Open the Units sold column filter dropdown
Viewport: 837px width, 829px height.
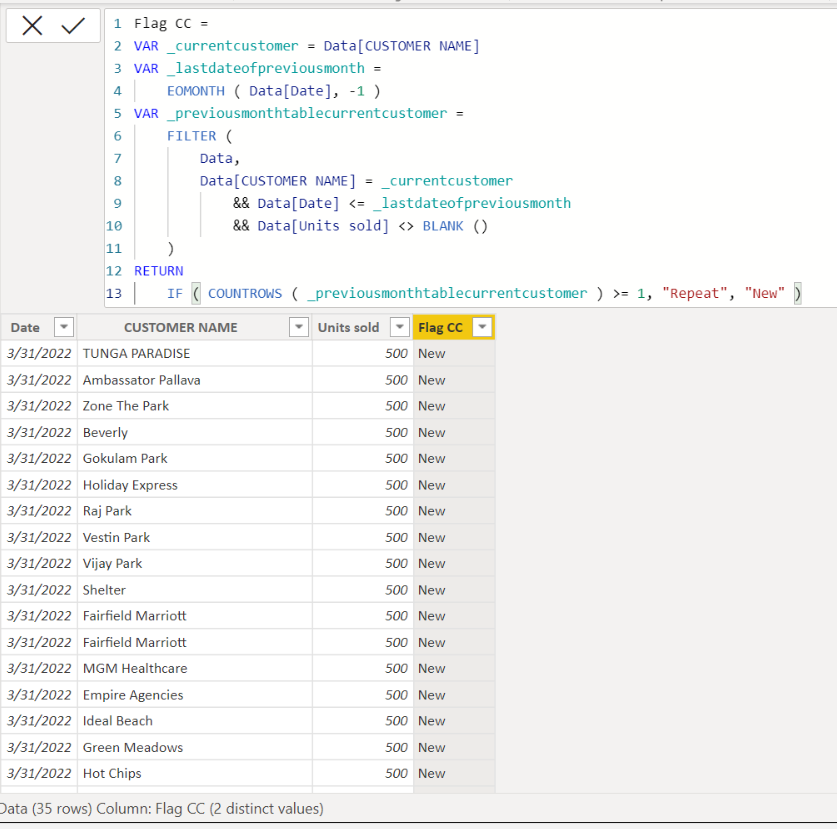399,327
